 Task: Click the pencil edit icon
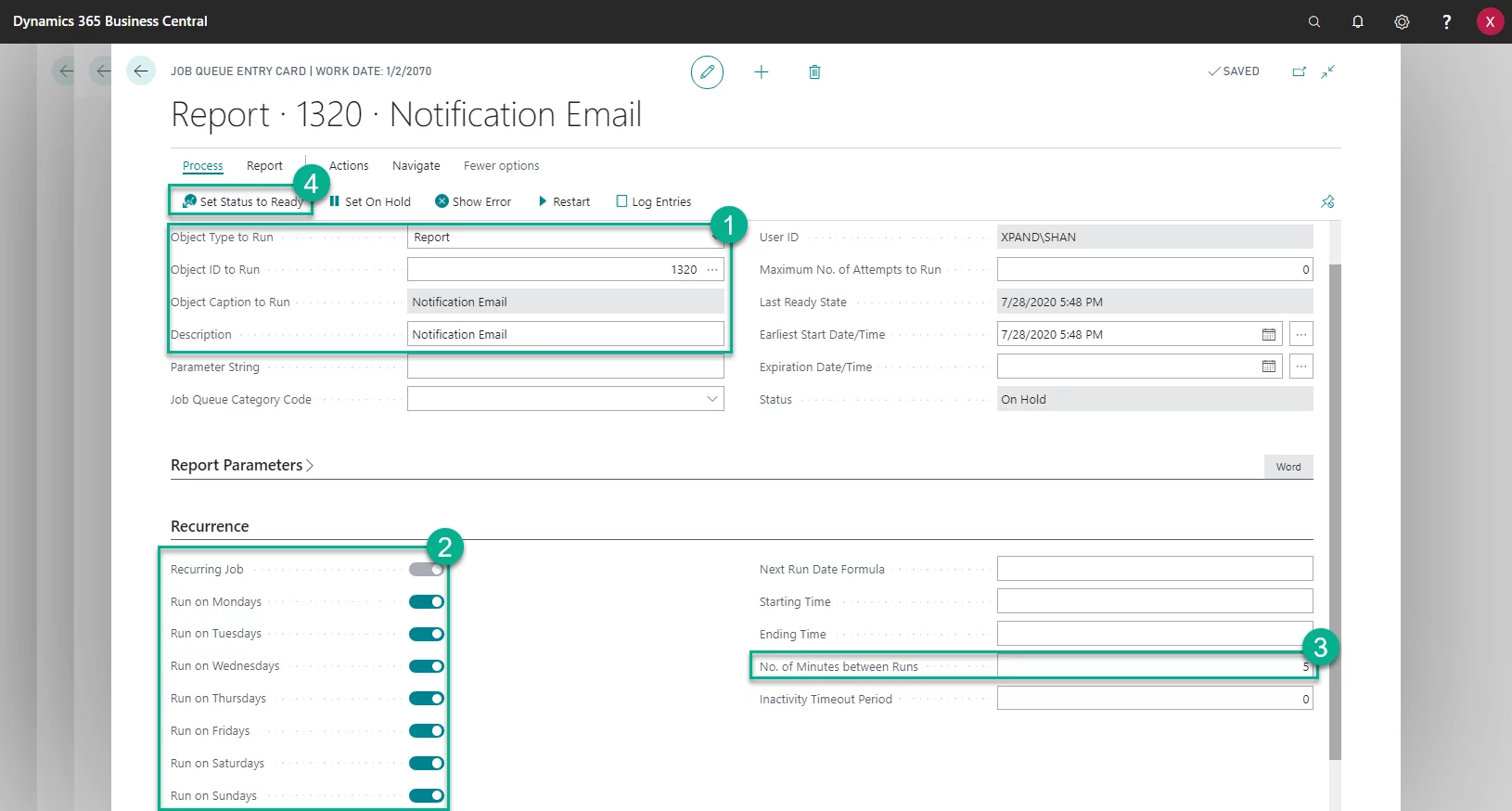coord(707,71)
